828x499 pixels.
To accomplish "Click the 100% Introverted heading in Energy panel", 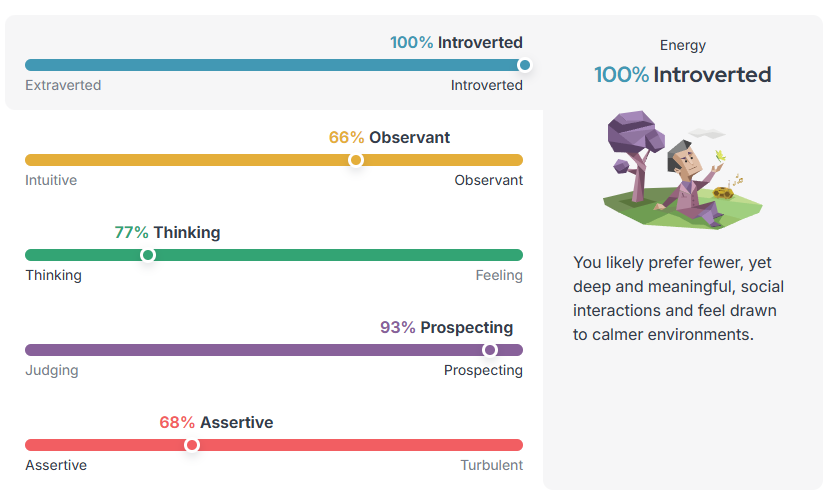I will coord(682,74).
